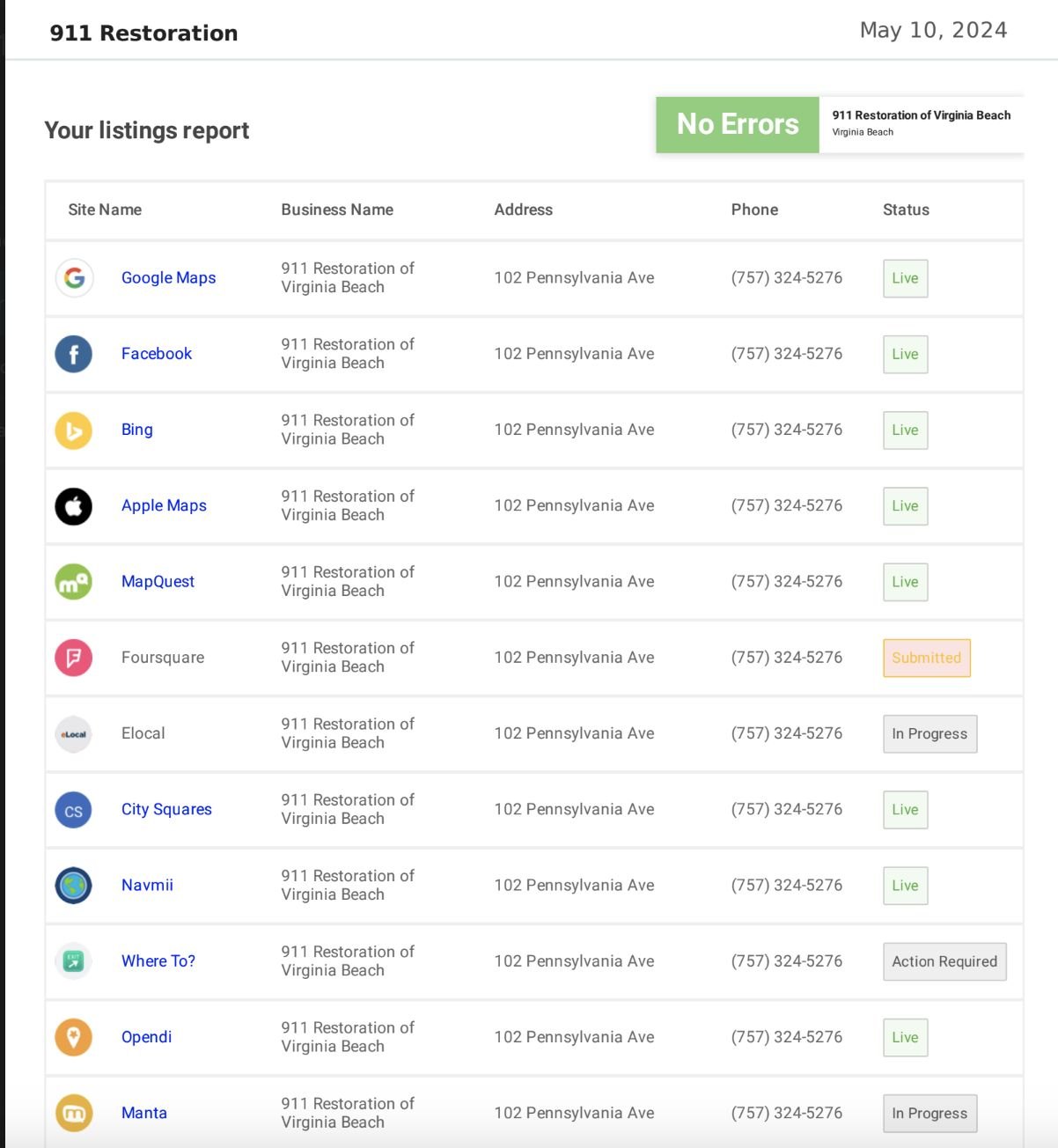This screenshot has width=1058, height=1148.
Task: Open the Where To? listing link
Action: tap(158, 960)
